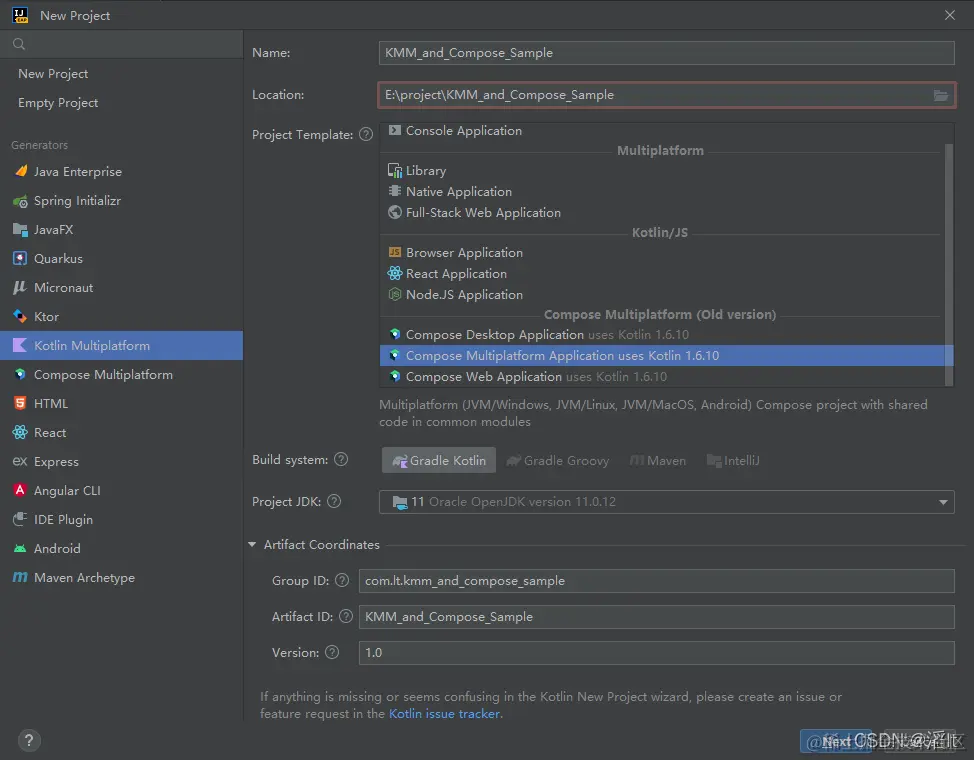The height and width of the screenshot is (760, 974).
Task: Open the dialog help button at bottom left
Action: (29, 740)
